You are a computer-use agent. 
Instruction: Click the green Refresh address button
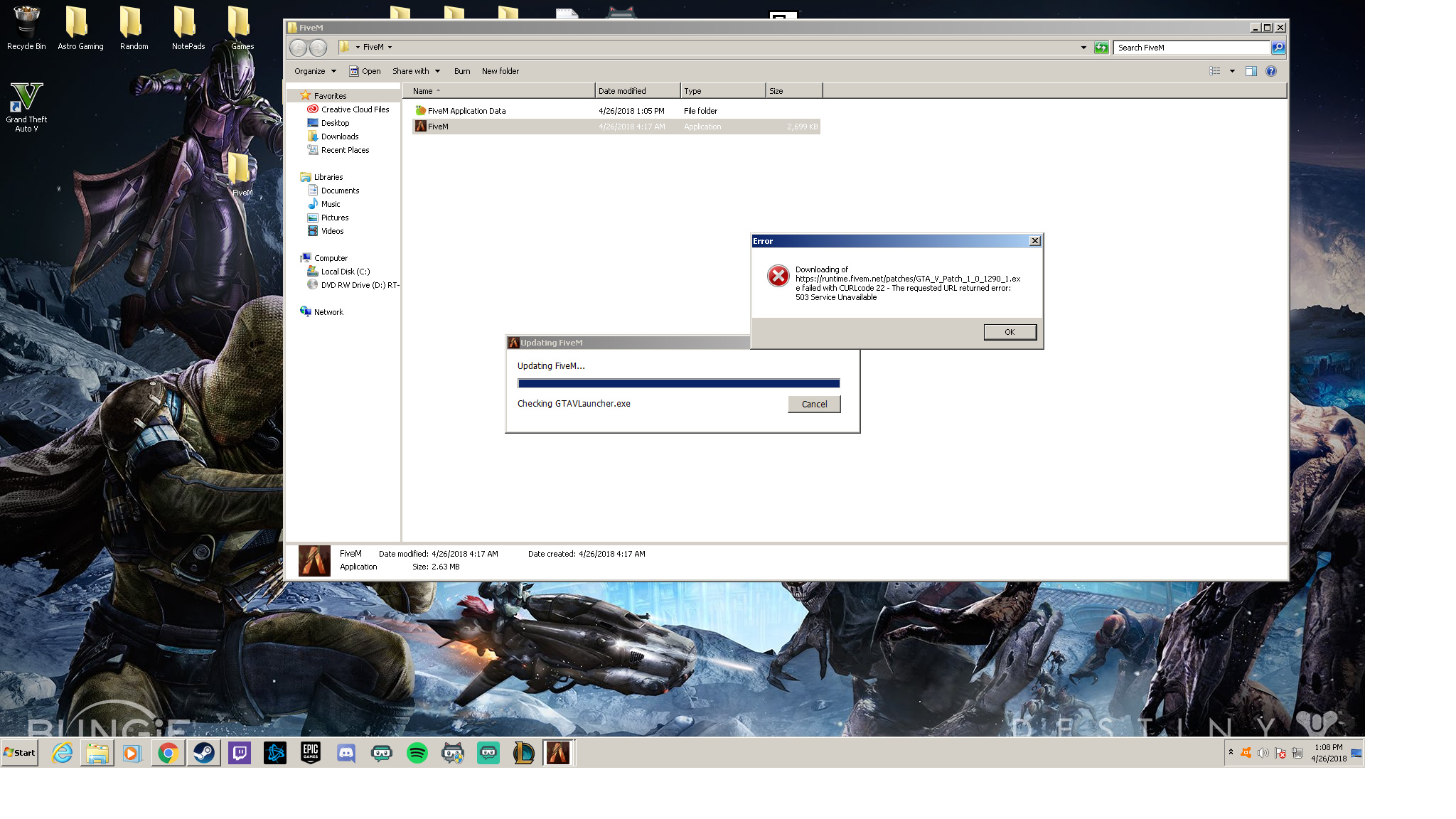coord(1101,48)
